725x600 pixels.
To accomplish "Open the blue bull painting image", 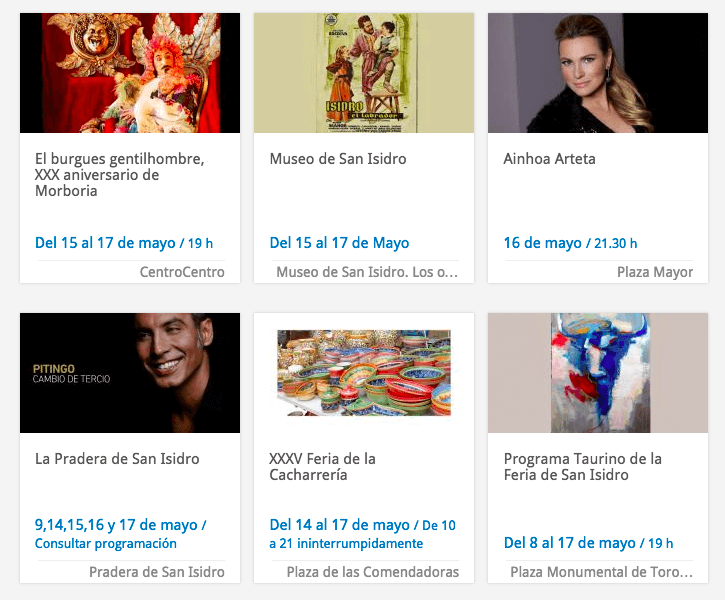I will (x=598, y=373).
